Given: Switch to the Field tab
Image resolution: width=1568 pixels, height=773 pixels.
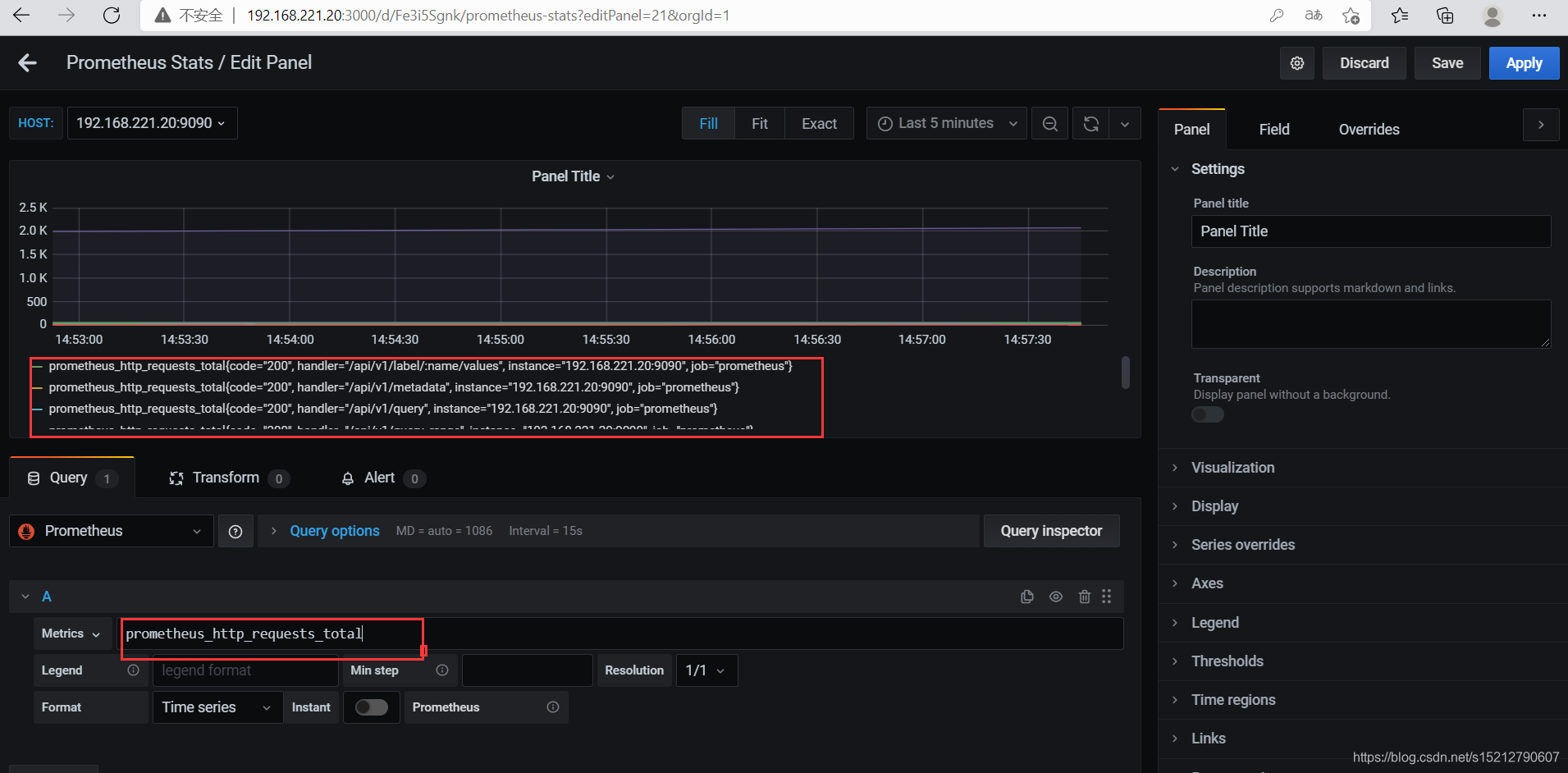Looking at the screenshot, I should [1274, 130].
